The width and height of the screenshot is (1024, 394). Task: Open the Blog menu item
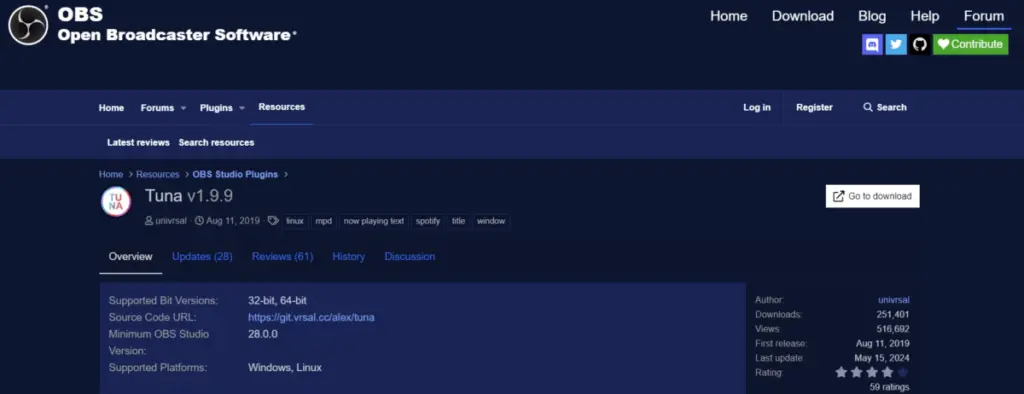pyautogui.click(x=872, y=16)
